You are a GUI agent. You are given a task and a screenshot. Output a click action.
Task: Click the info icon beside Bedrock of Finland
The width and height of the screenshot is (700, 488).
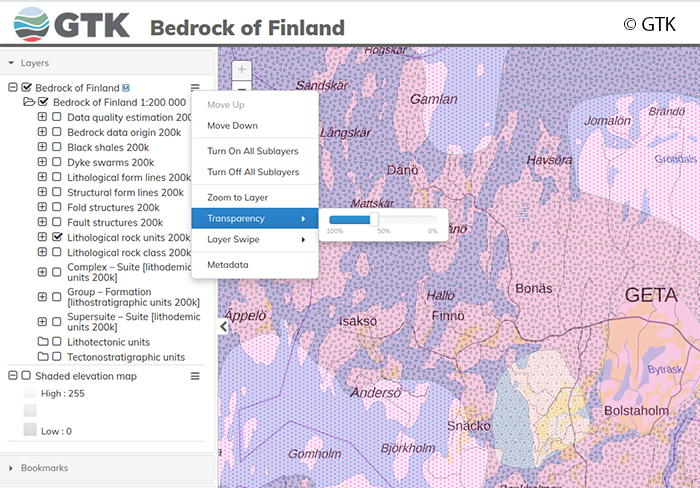(x=126, y=88)
